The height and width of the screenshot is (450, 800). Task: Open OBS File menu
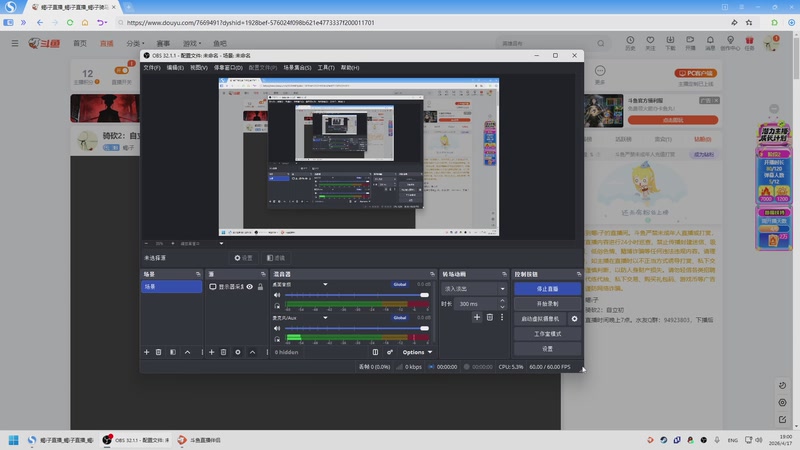(x=152, y=67)
